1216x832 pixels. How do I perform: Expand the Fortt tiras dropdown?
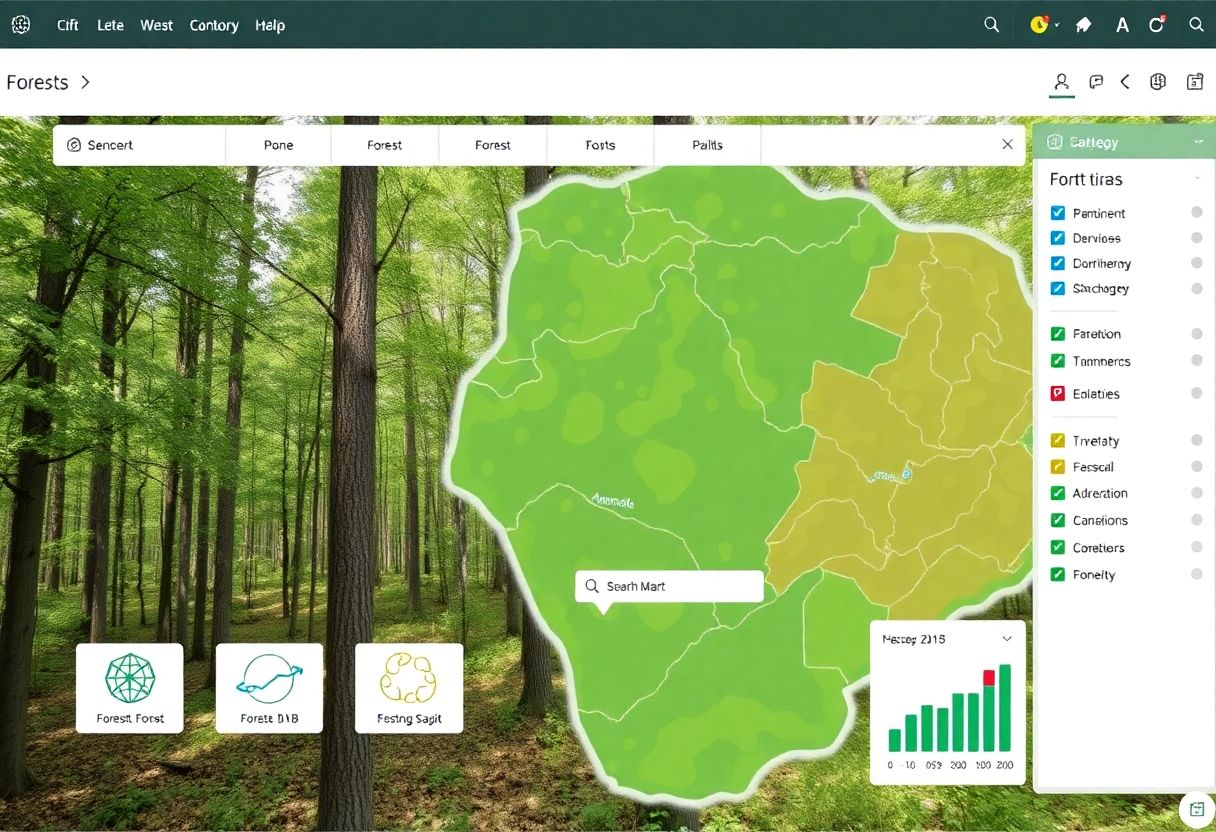(1198, 180)
